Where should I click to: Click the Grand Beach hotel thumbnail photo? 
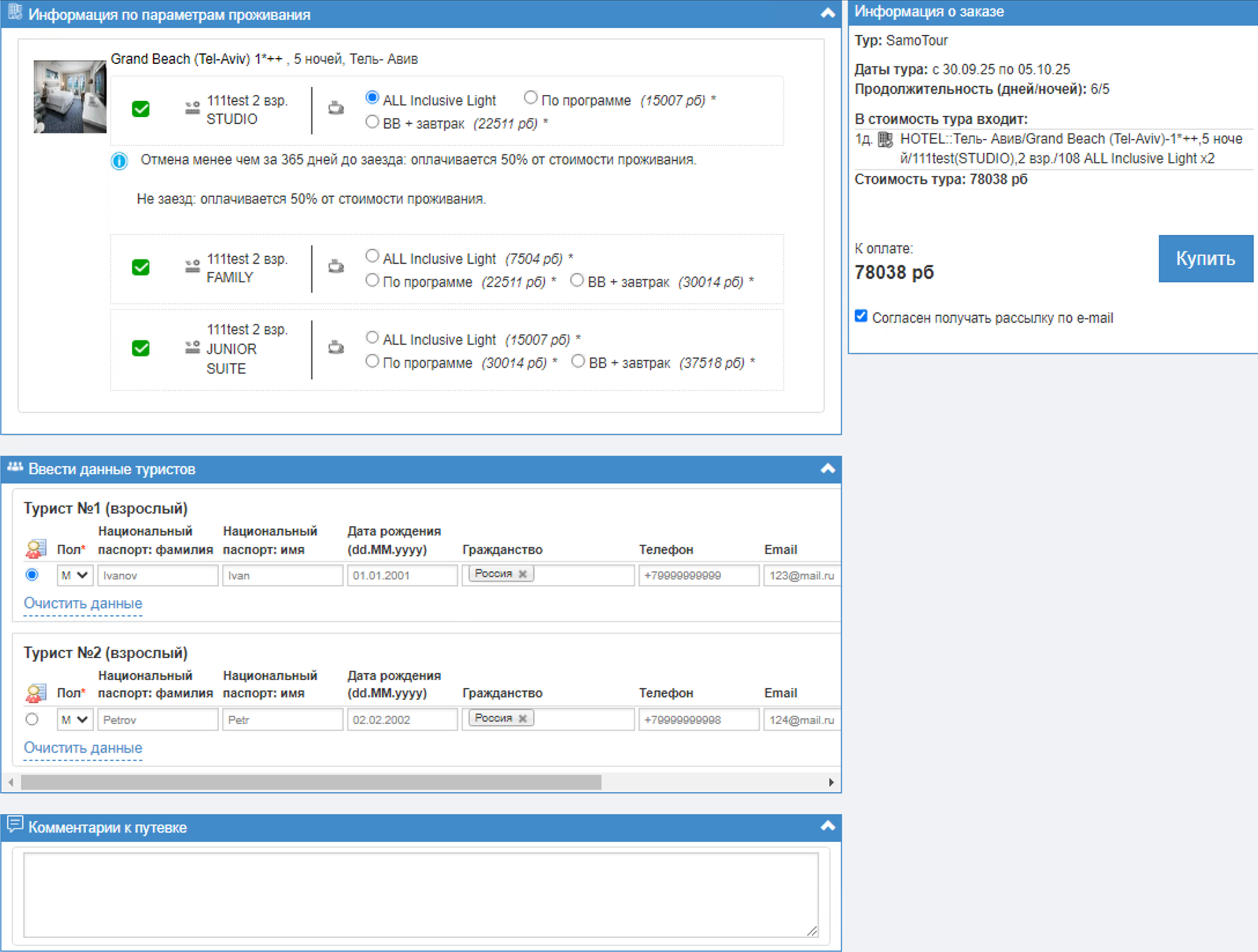70,97
